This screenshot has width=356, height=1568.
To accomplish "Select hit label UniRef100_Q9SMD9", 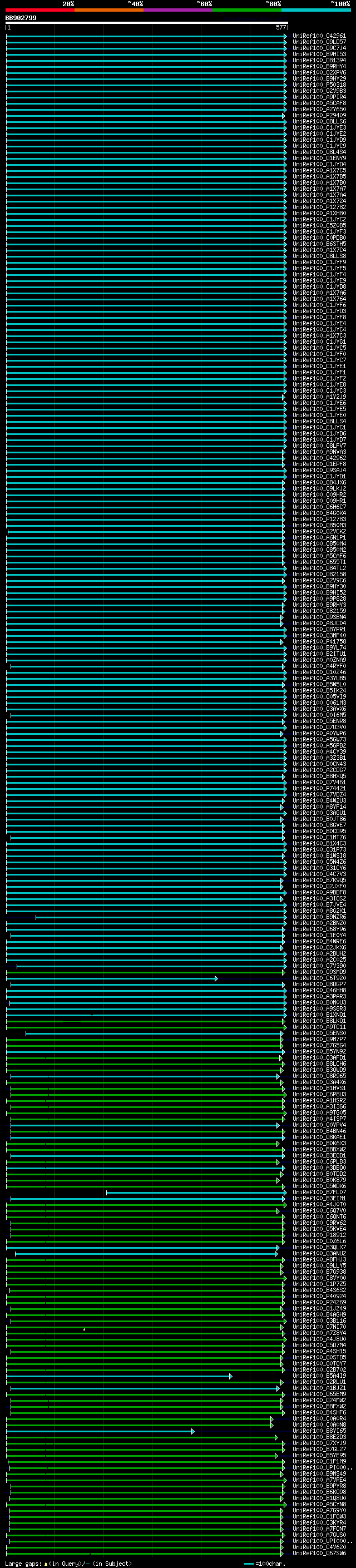I will pos(319,973).
